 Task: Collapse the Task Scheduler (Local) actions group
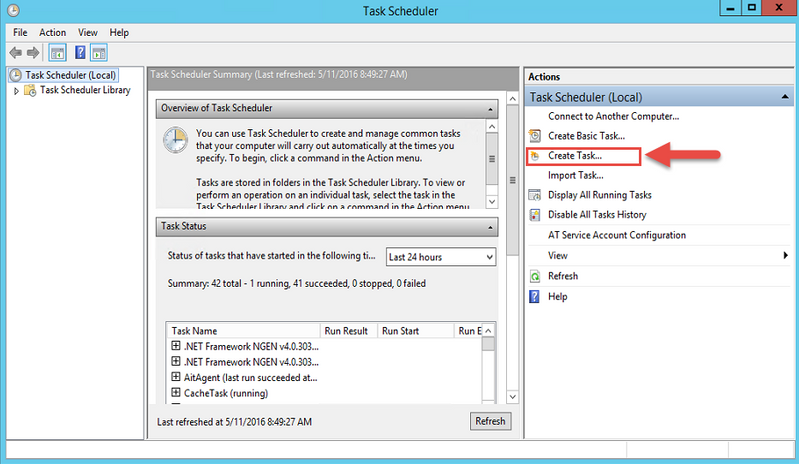coord(785,97)
